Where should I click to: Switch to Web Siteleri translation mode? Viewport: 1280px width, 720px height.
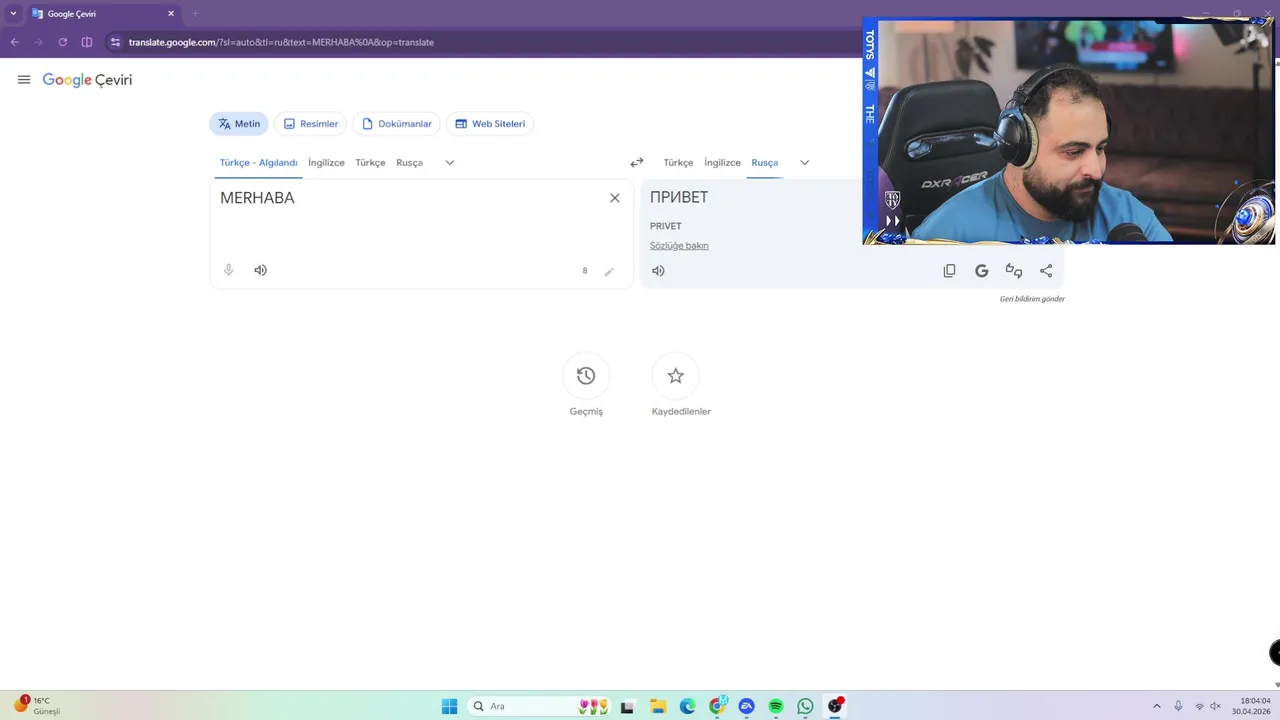point(490,124)
